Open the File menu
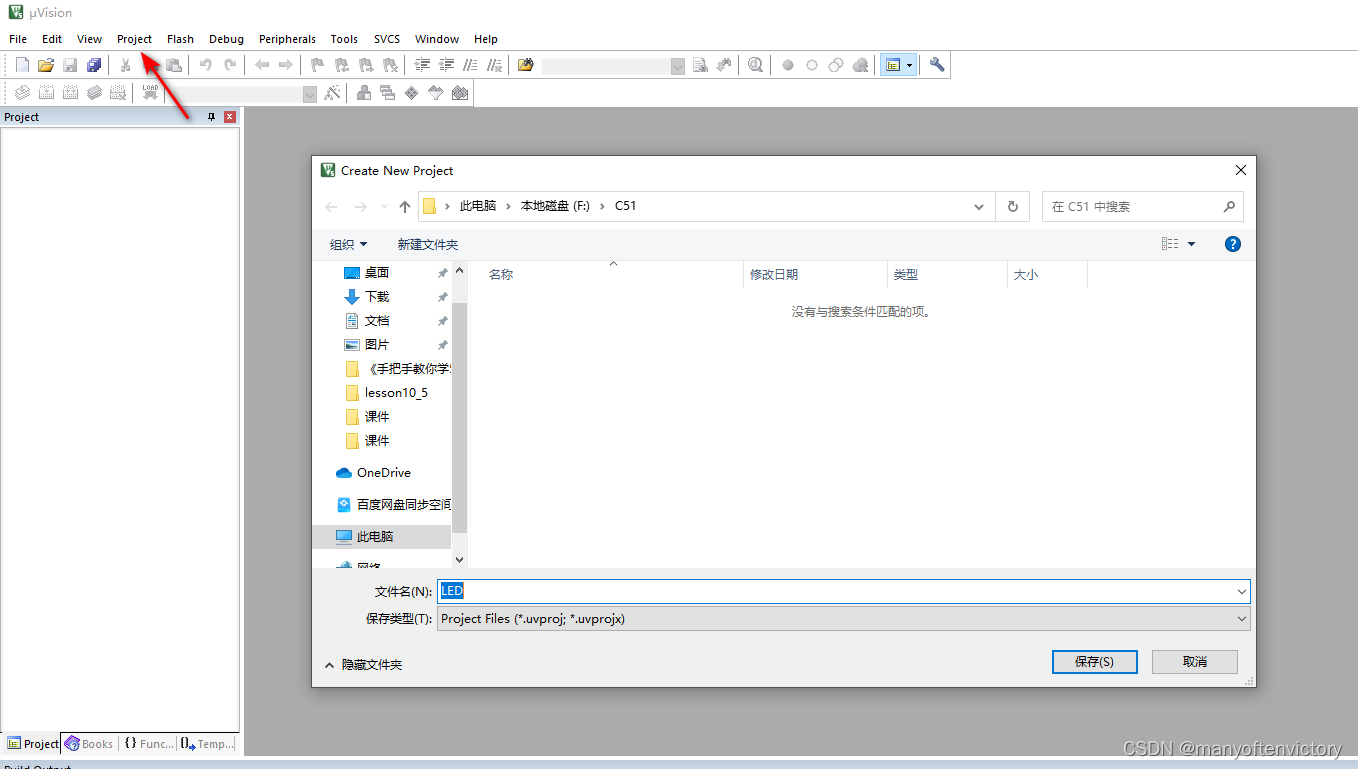 18,39
